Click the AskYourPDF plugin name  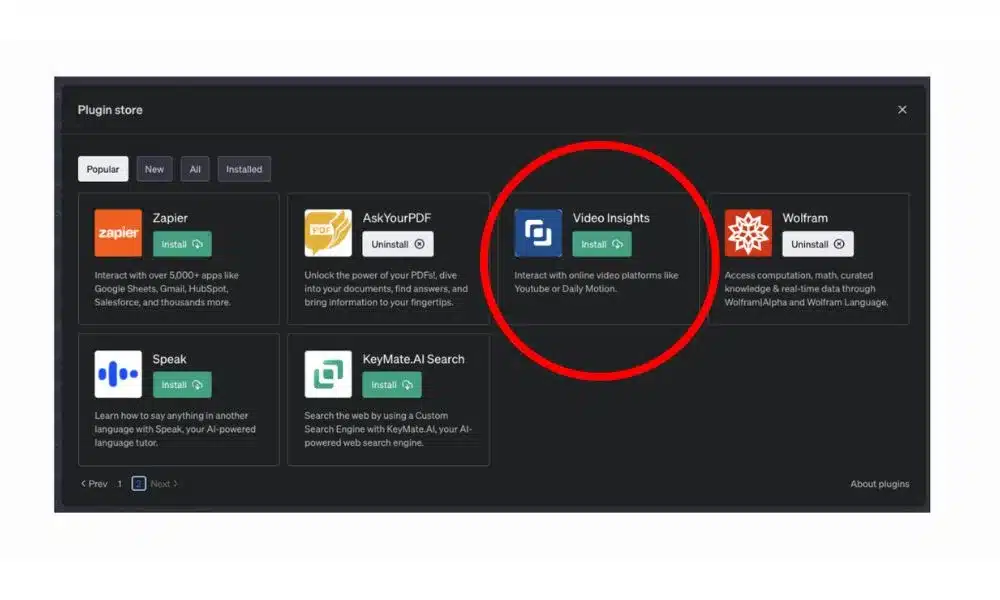pyautogui.click(x=397, y=218)
